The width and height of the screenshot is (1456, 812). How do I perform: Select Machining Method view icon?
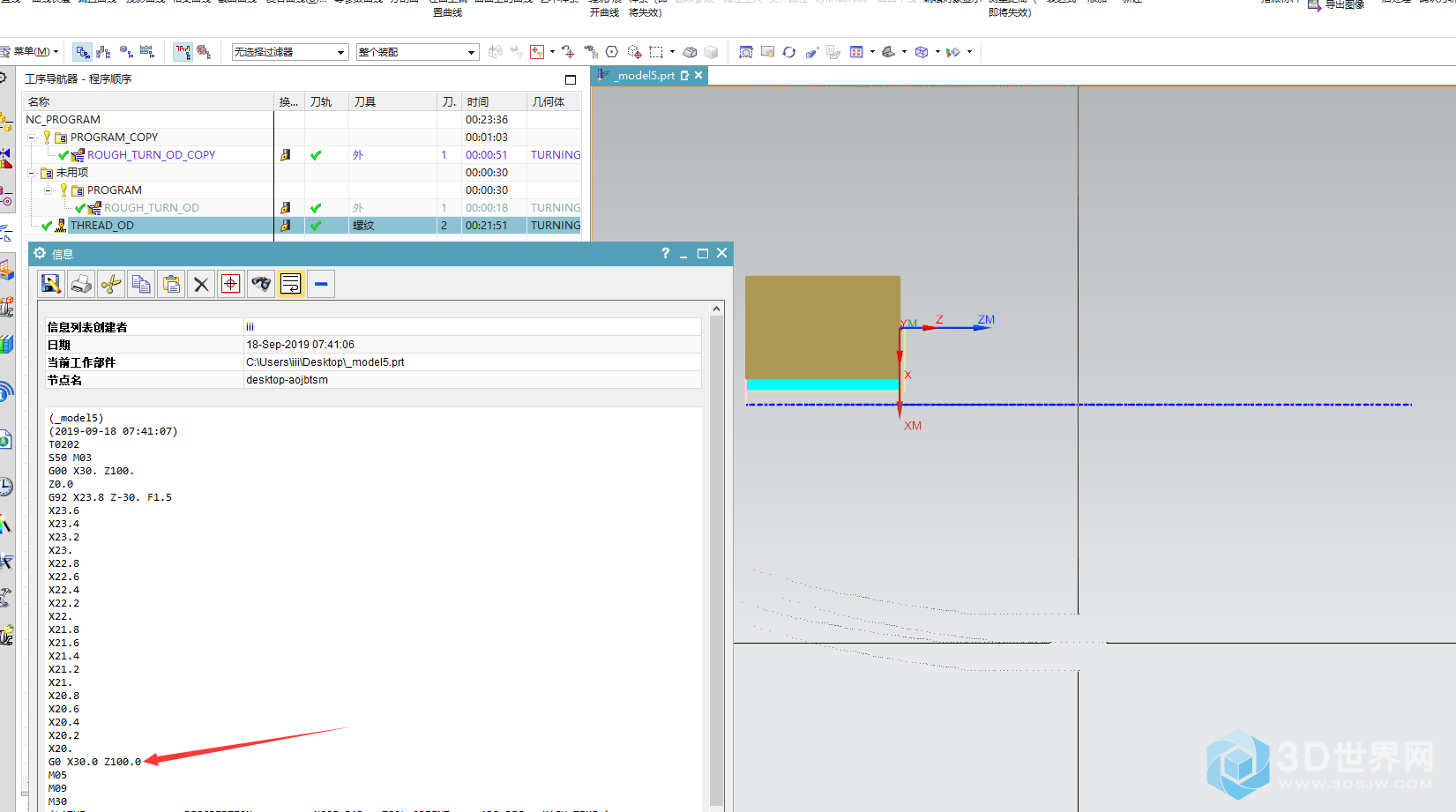click(147, 52)
